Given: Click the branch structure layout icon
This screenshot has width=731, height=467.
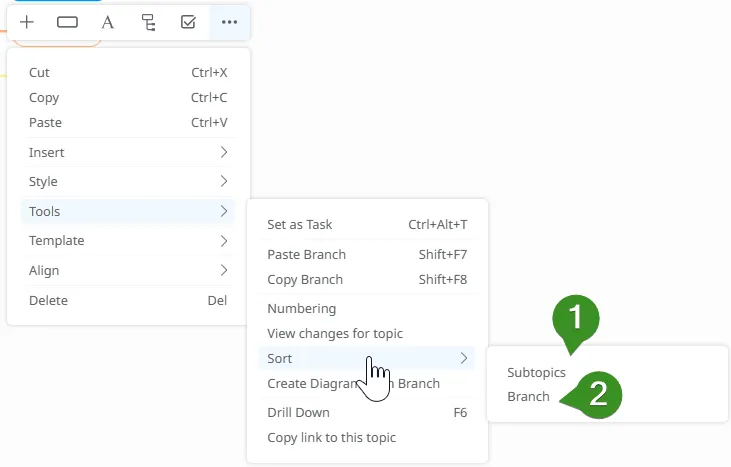Looking at the screenshot, I should (x=148, y=22).
